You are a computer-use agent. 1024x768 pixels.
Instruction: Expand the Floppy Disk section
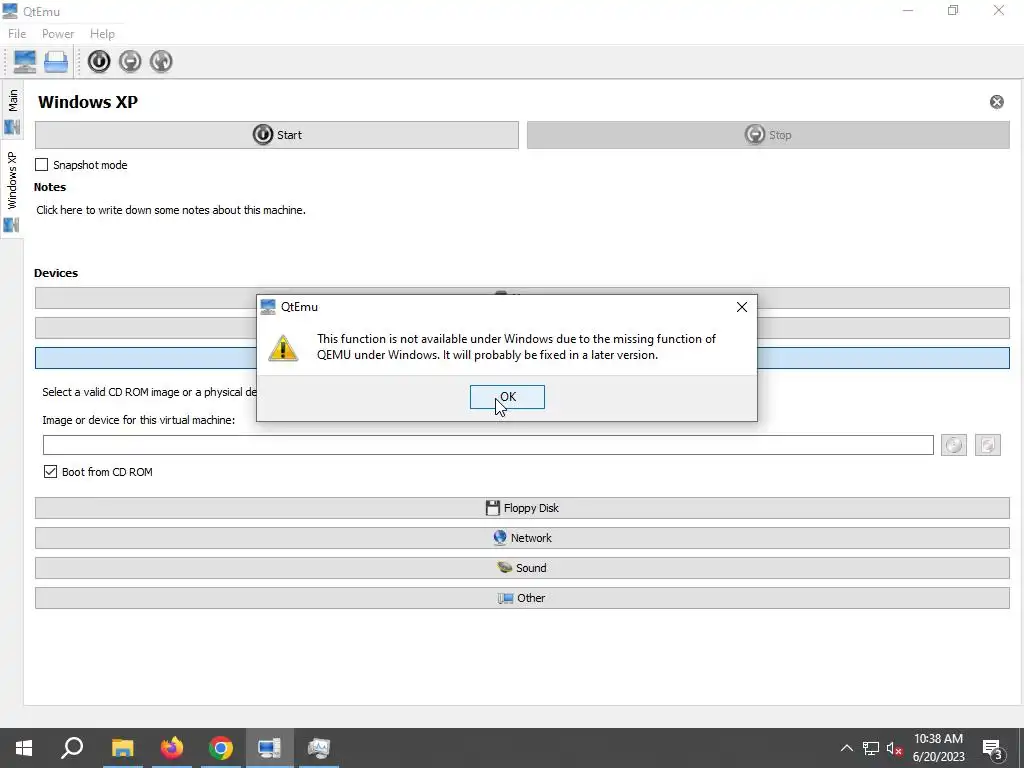pos(522,508)
